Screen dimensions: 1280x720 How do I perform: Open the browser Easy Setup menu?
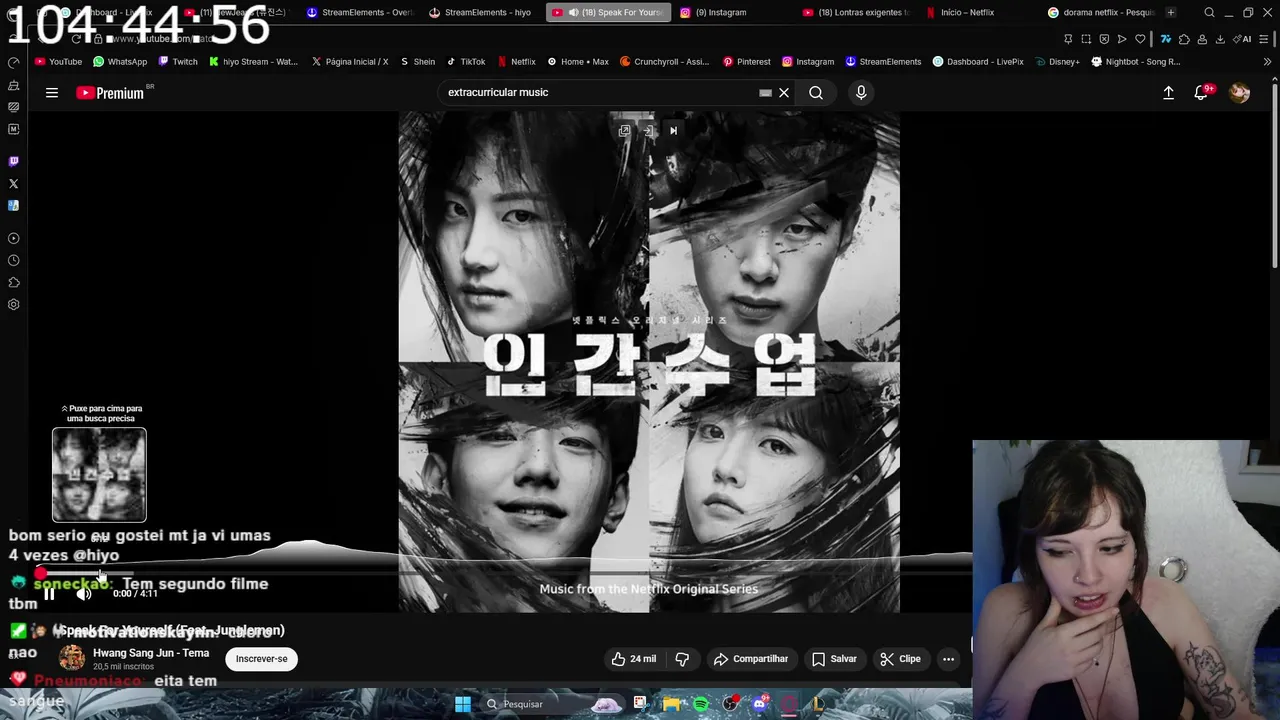(x=1264, y=39)
